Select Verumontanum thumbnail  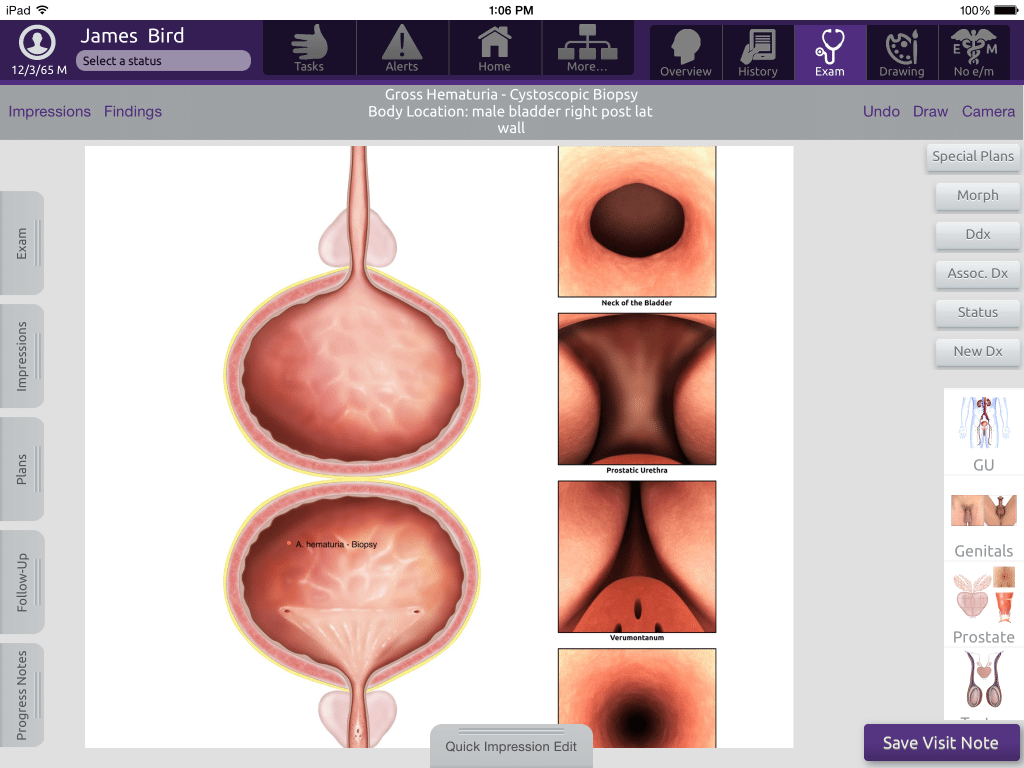[x=637, y=556]
